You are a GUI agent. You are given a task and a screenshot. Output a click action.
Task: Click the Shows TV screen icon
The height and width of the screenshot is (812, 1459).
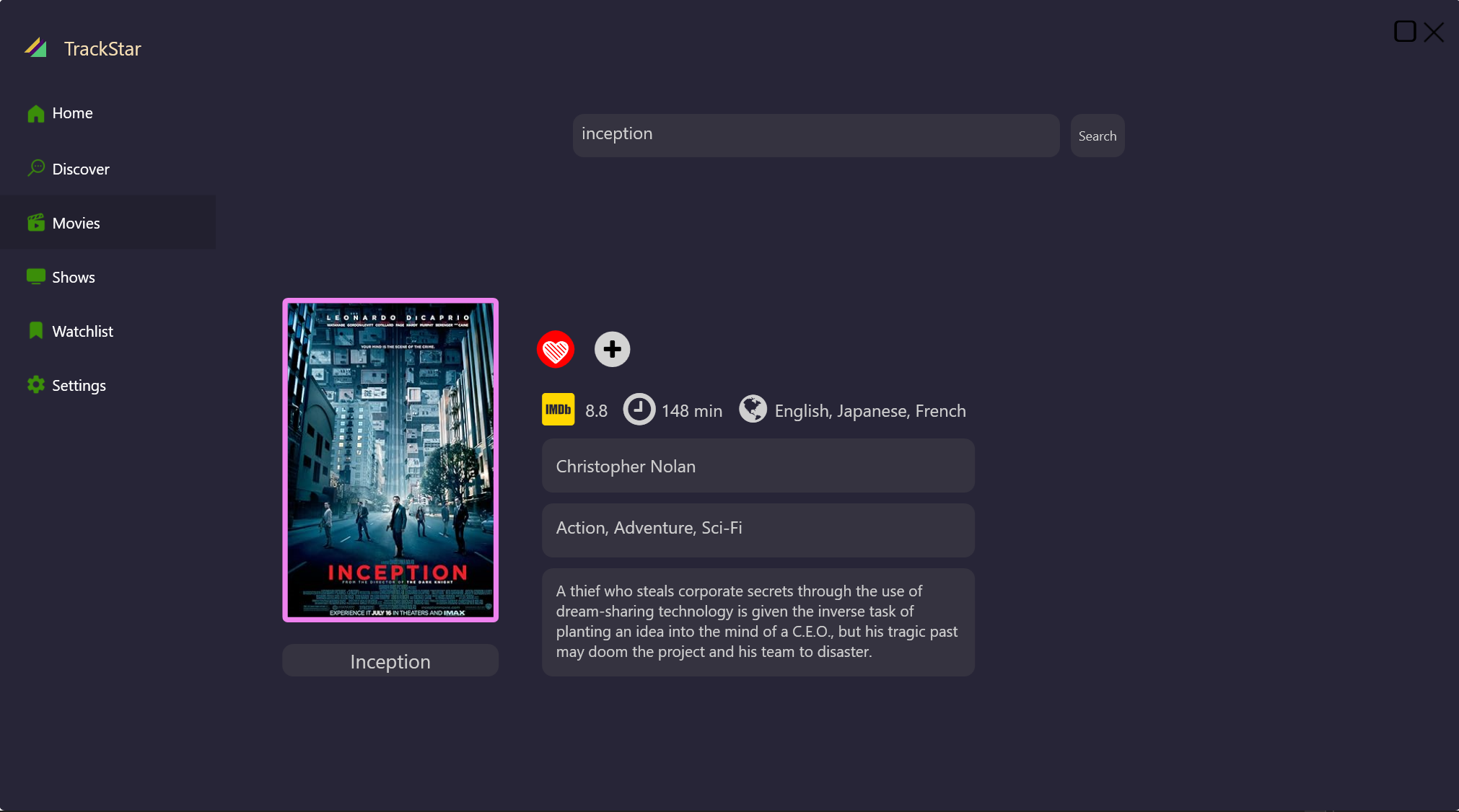click(x=35, y=277)
